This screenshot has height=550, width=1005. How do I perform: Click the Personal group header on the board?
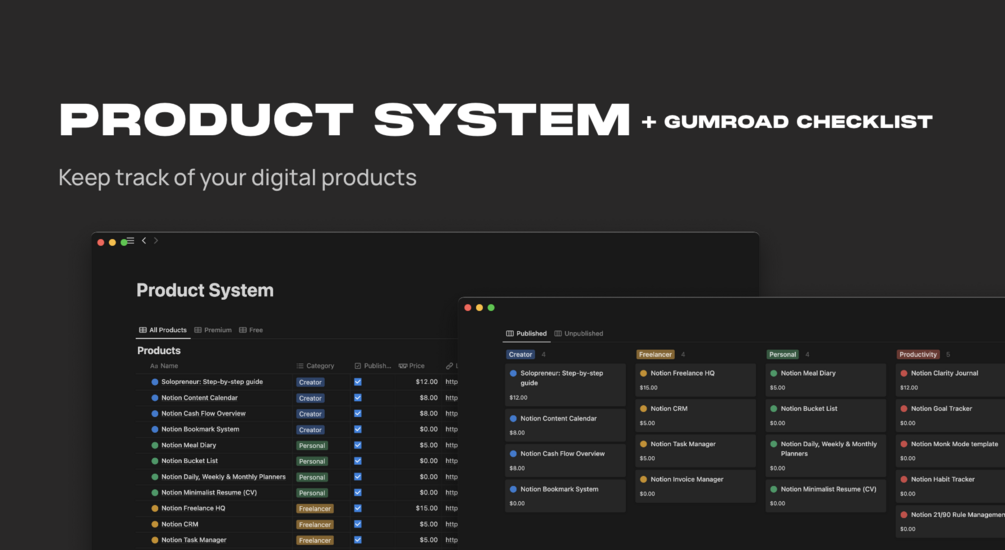[x=783, y=354]
